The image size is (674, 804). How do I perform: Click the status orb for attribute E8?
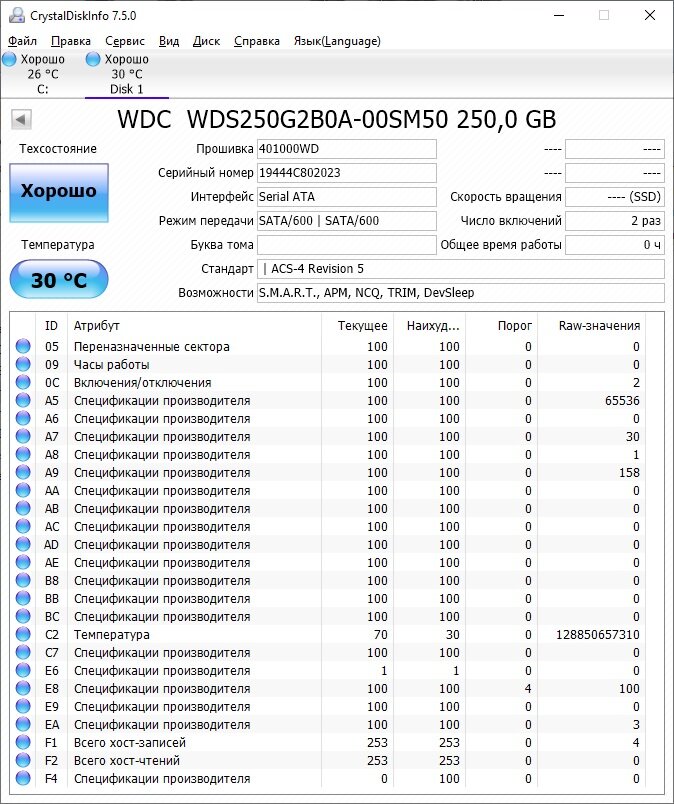click(x=23, y=688)
